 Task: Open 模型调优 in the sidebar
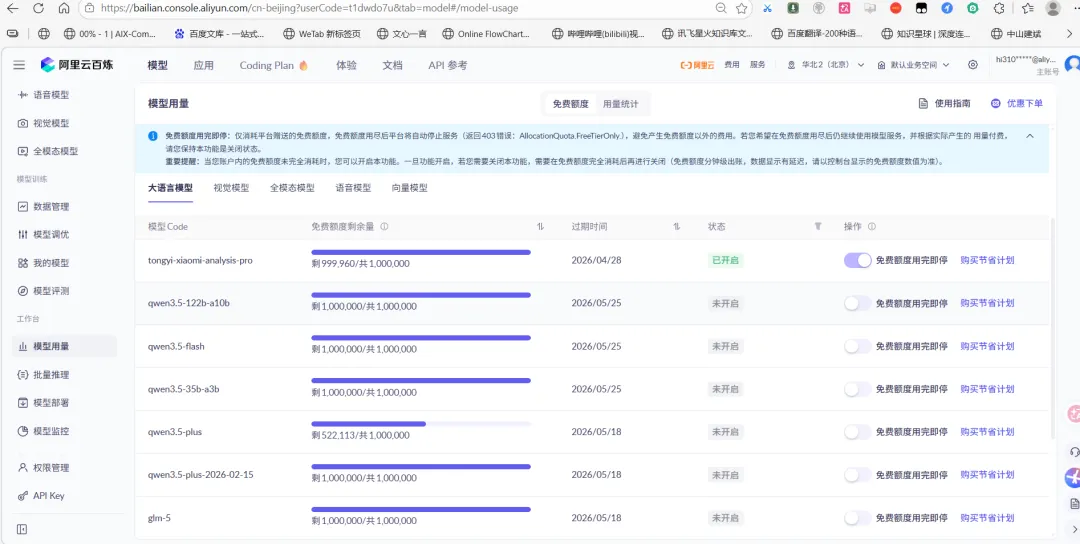pyautogui.click(x=43, y=235)
